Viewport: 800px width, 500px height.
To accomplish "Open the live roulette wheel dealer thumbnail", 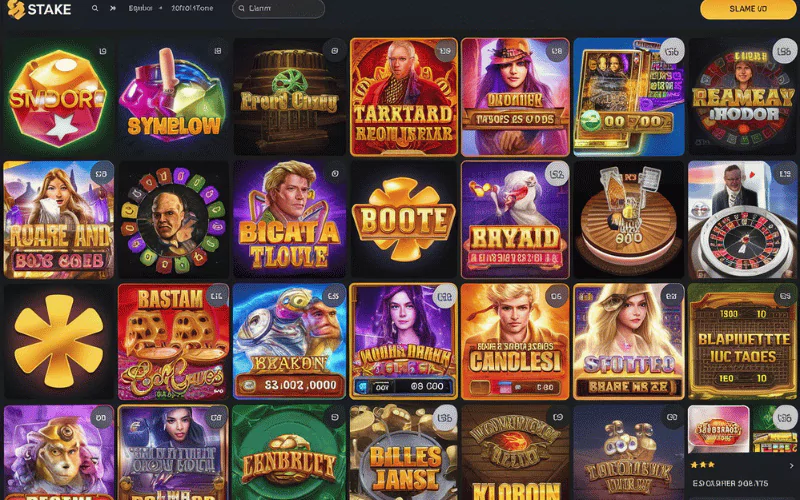I will pyautogui.click(x=742, y=219).
